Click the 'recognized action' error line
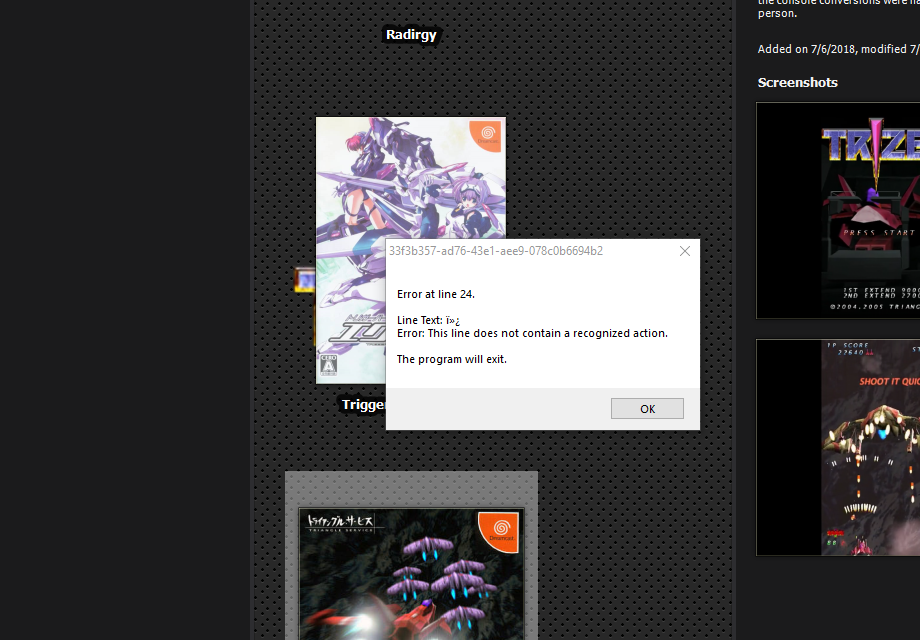Image resolution: width=920 pixels, height=640 pixels. (532, 333)
